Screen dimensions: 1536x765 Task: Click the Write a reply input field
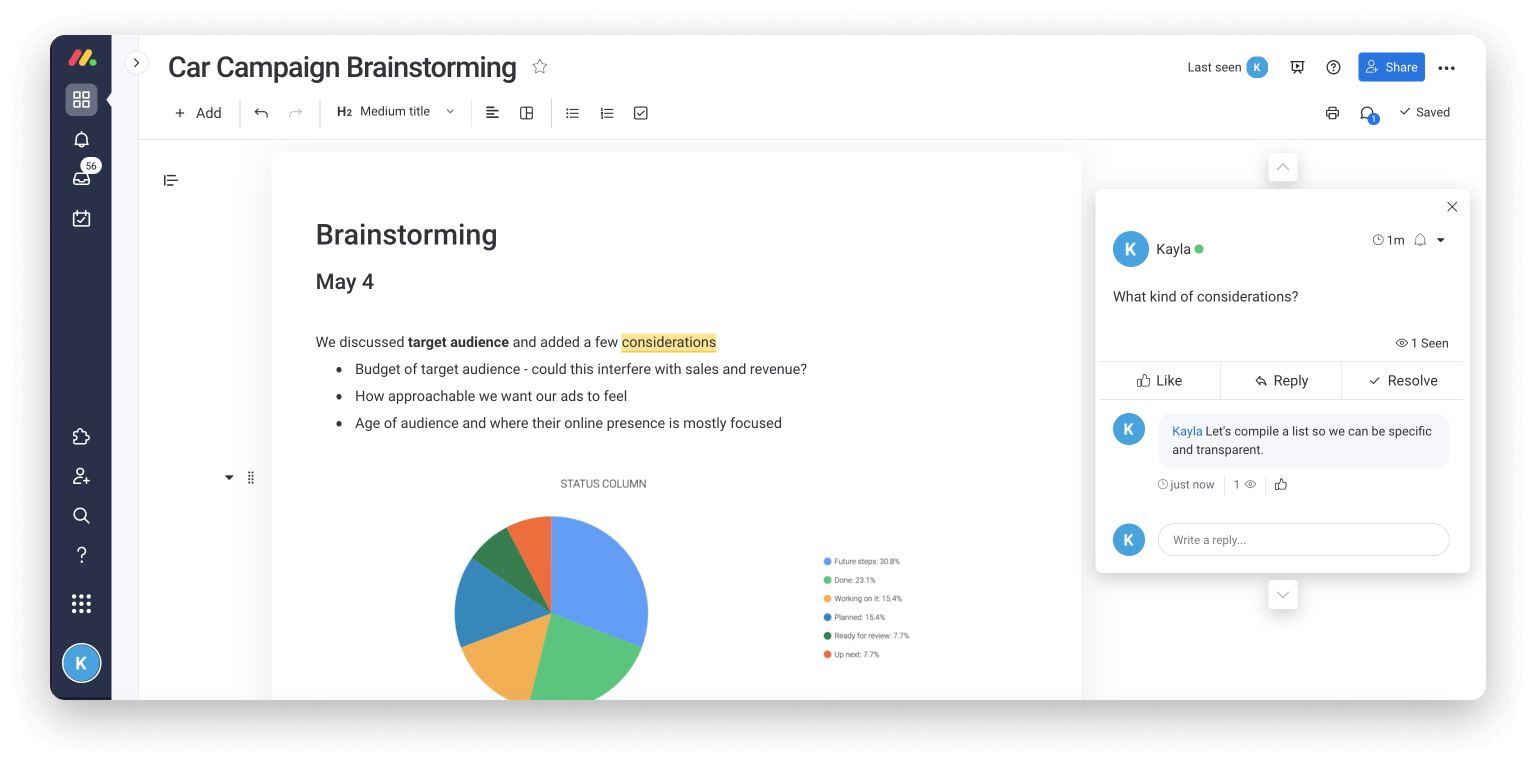1303,540
